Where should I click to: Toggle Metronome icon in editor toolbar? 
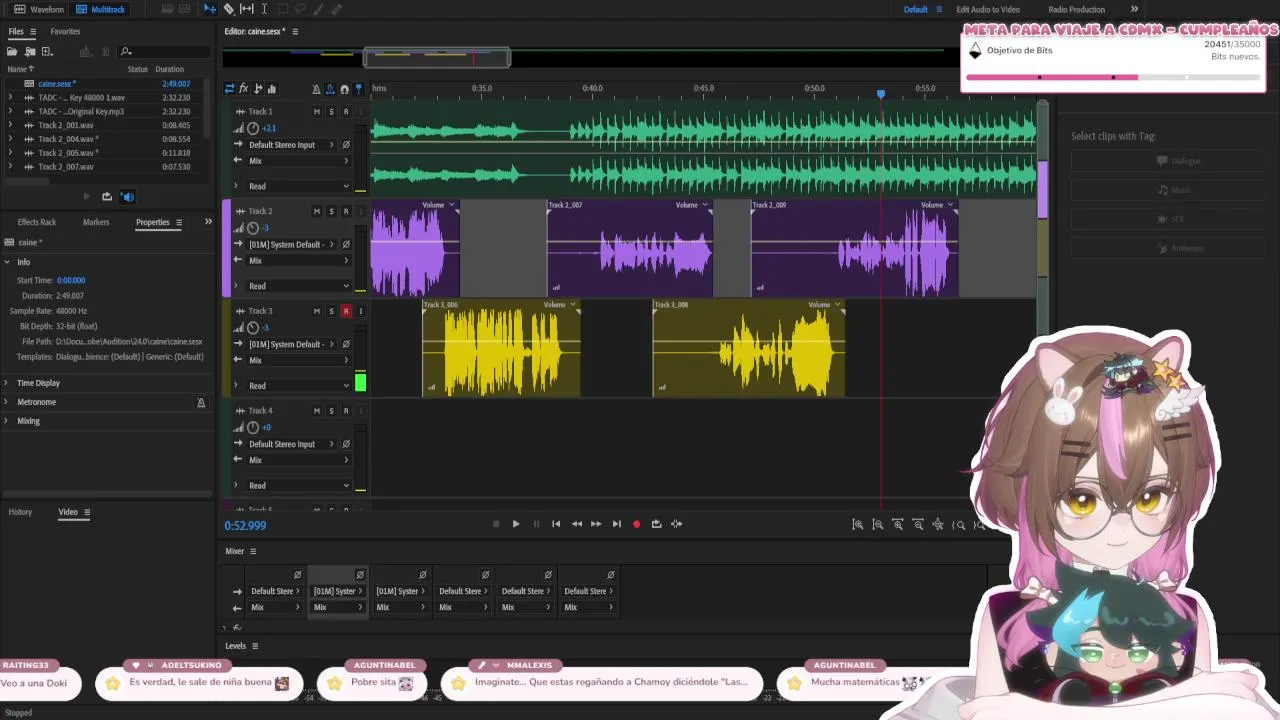(317, 89)
